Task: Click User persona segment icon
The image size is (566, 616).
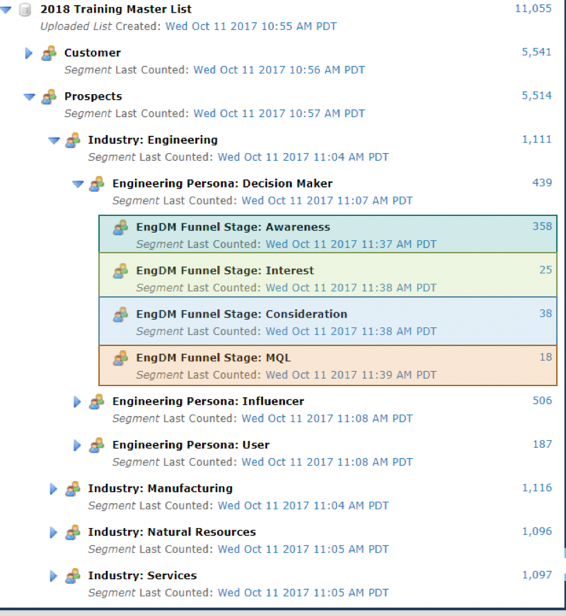Action: pos(97,445)
